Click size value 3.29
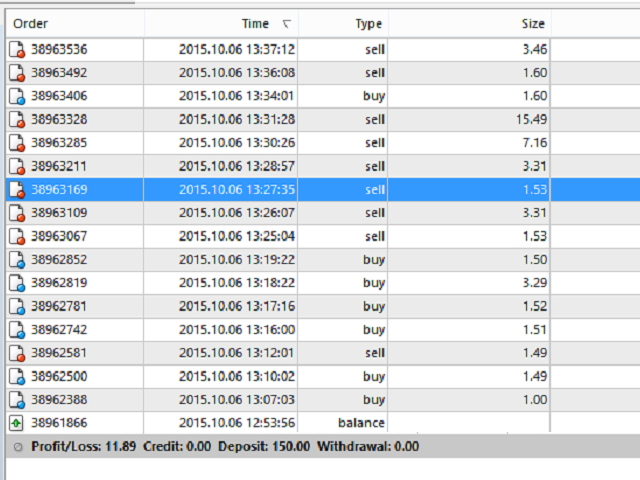 pos(535,283)
